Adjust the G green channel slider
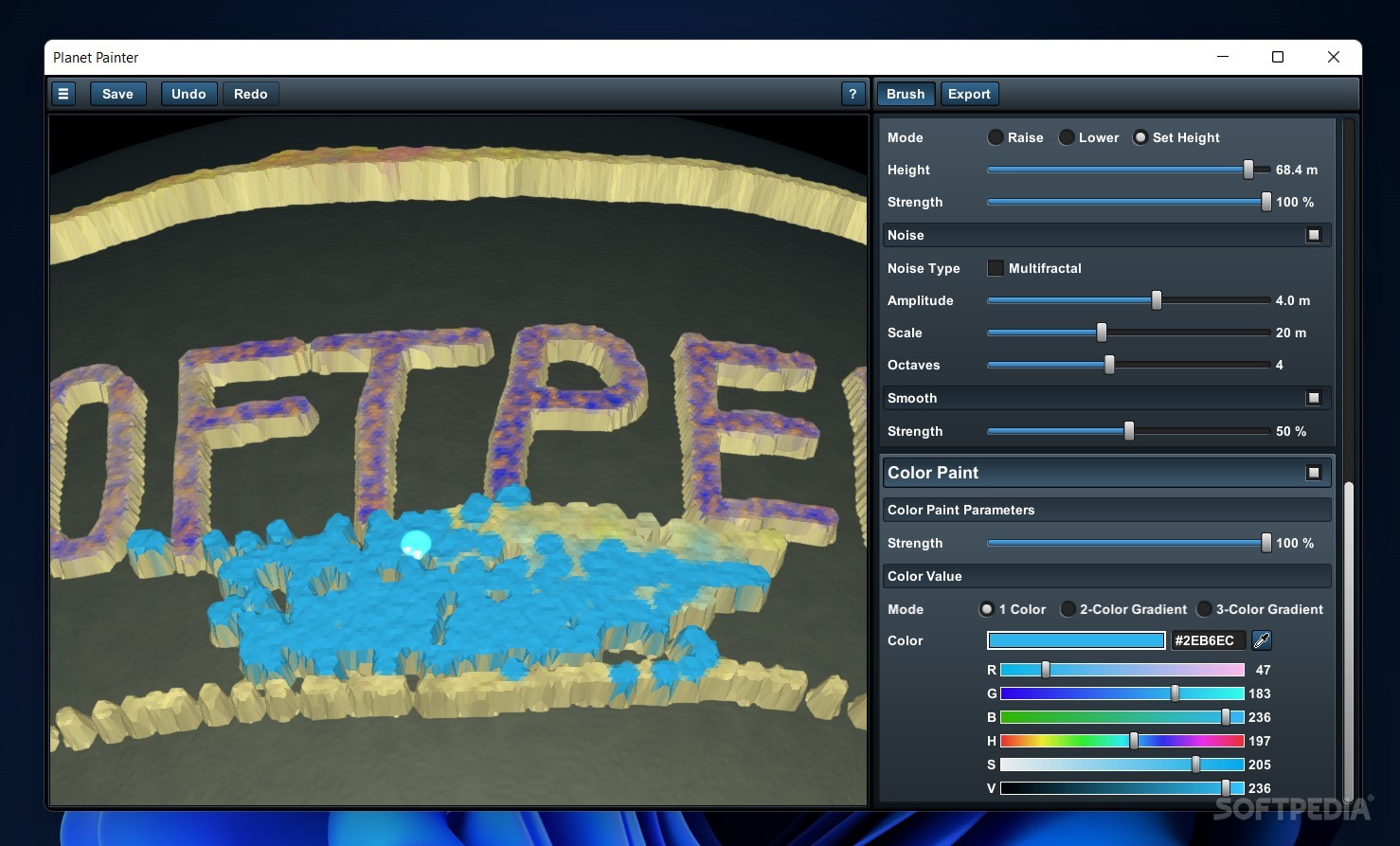 click(x=1122, y=693)
